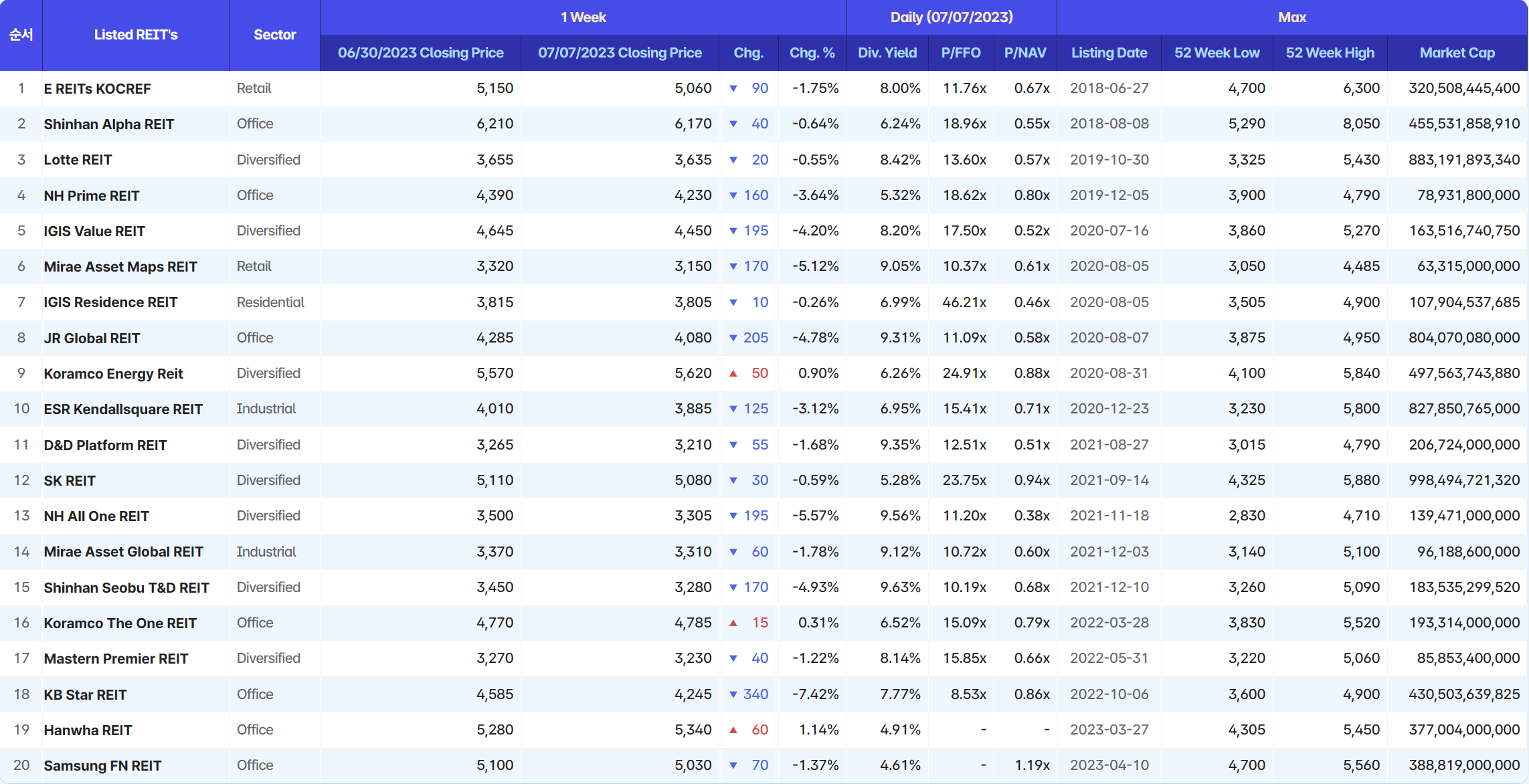1529x784 pixels.
Task: Click the -4.20% change for IGIS Value REIT
Action: coord(815,231)
